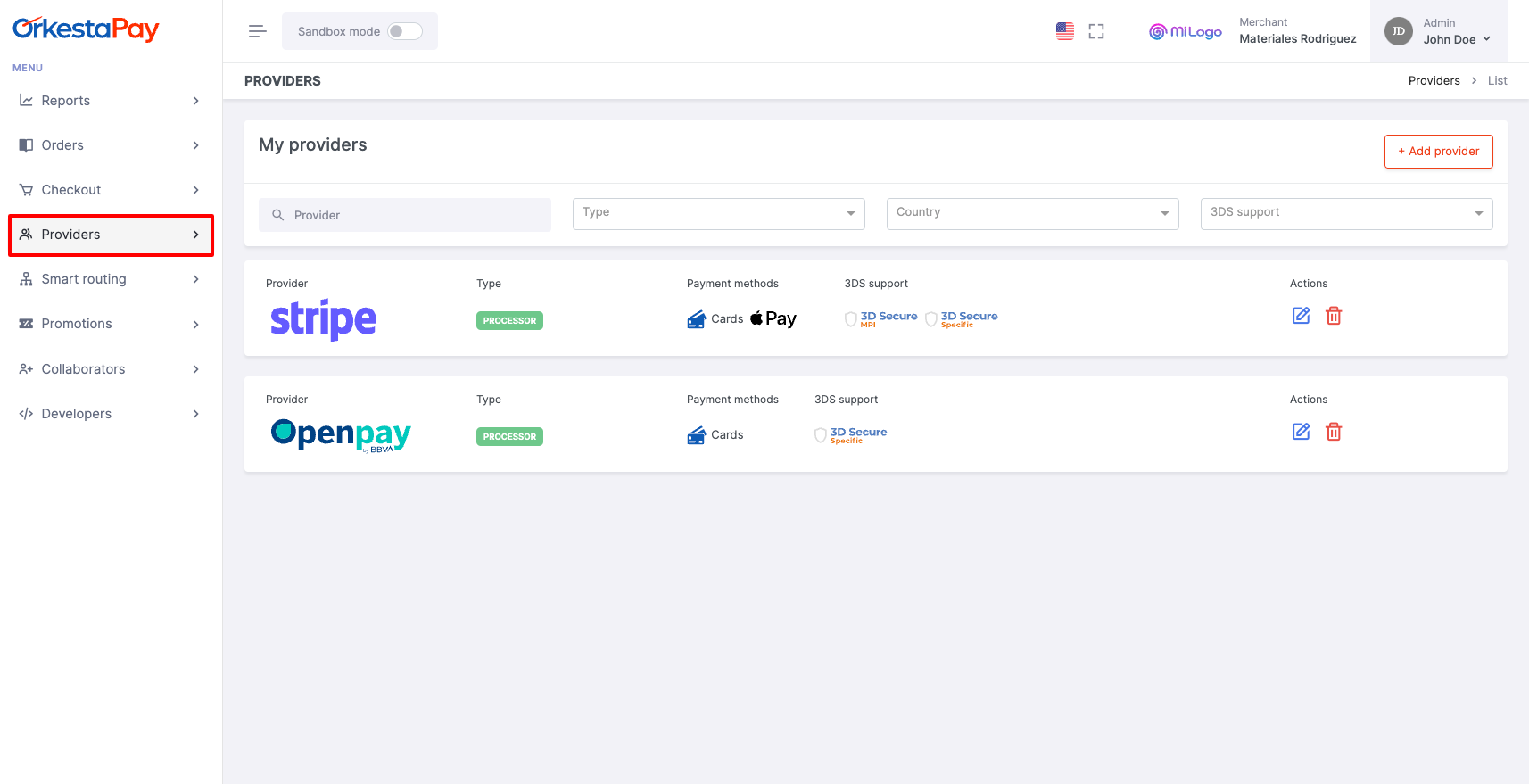Expand the Providers chevron
1529x784 pixels.
coord(196,235)
